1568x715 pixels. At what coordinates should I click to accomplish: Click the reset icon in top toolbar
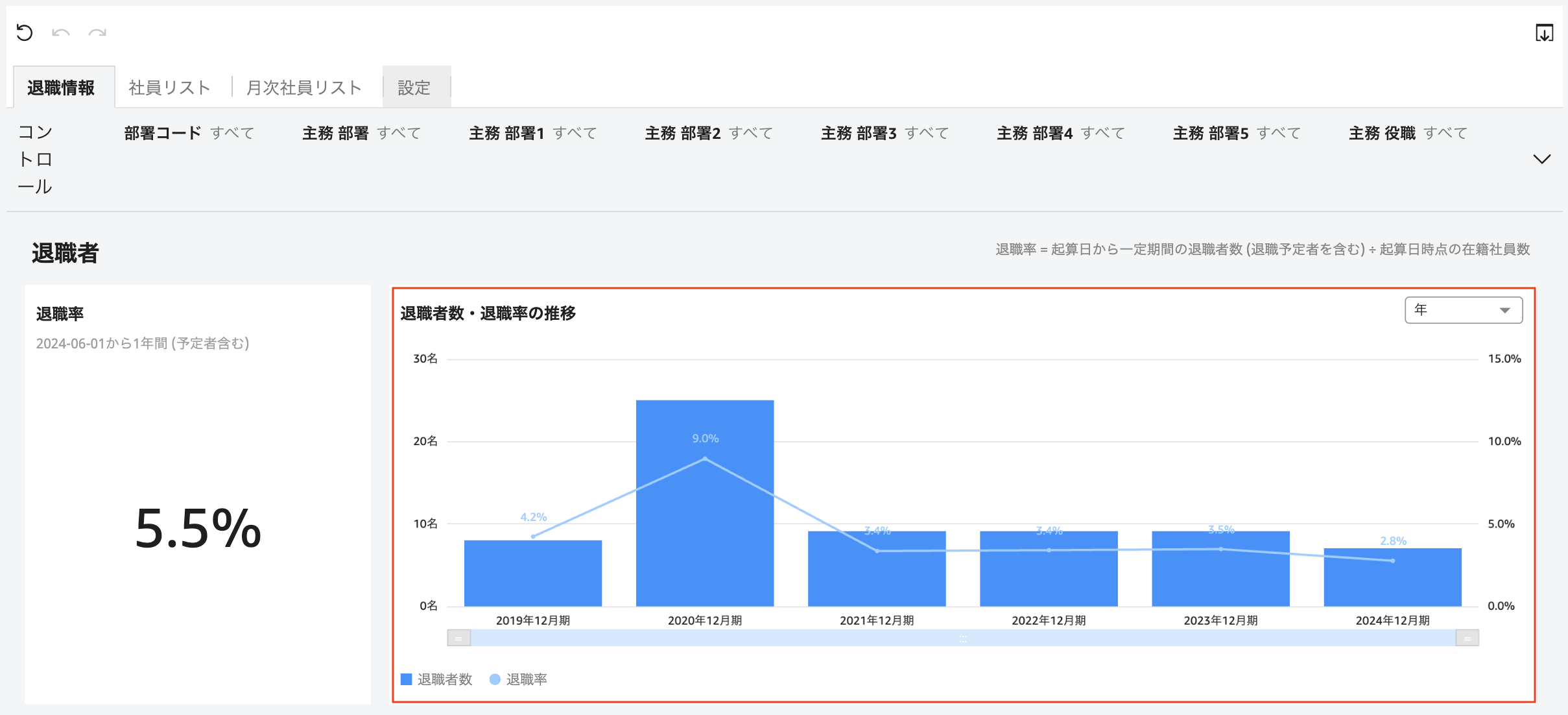click(x=25, y=32)
